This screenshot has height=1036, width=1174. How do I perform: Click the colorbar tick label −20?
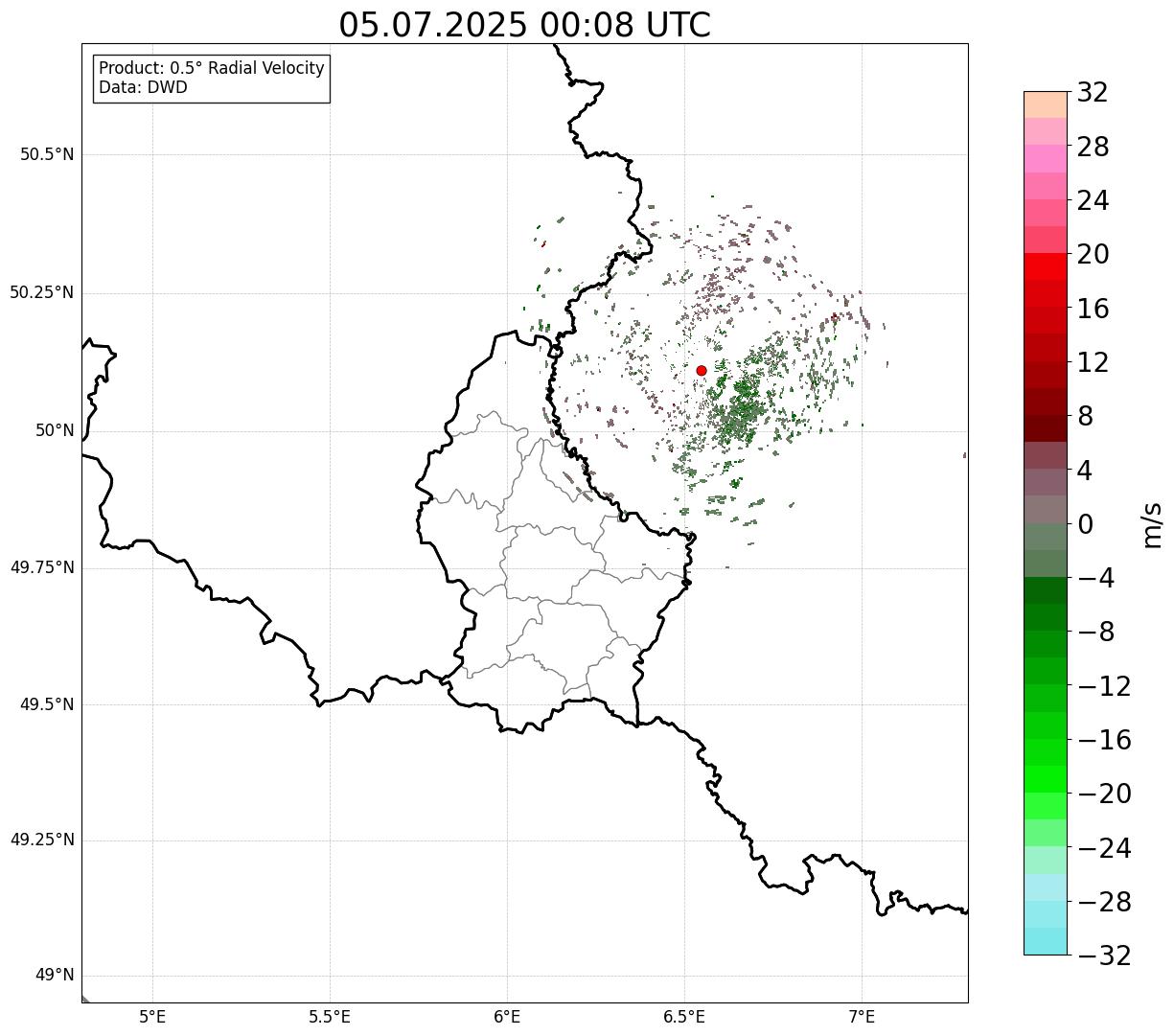[x=1104, y=794]
